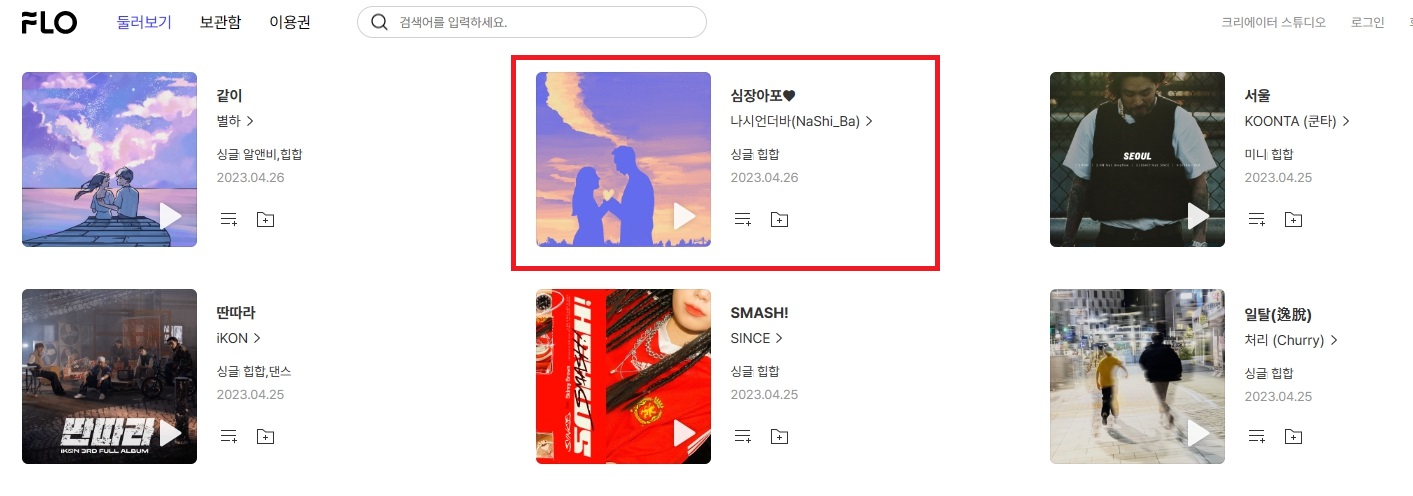Viewport: 1413px width, 496px height.
Task: Add 일탈(逸脫) to playlist queue
Action: 1257,436
